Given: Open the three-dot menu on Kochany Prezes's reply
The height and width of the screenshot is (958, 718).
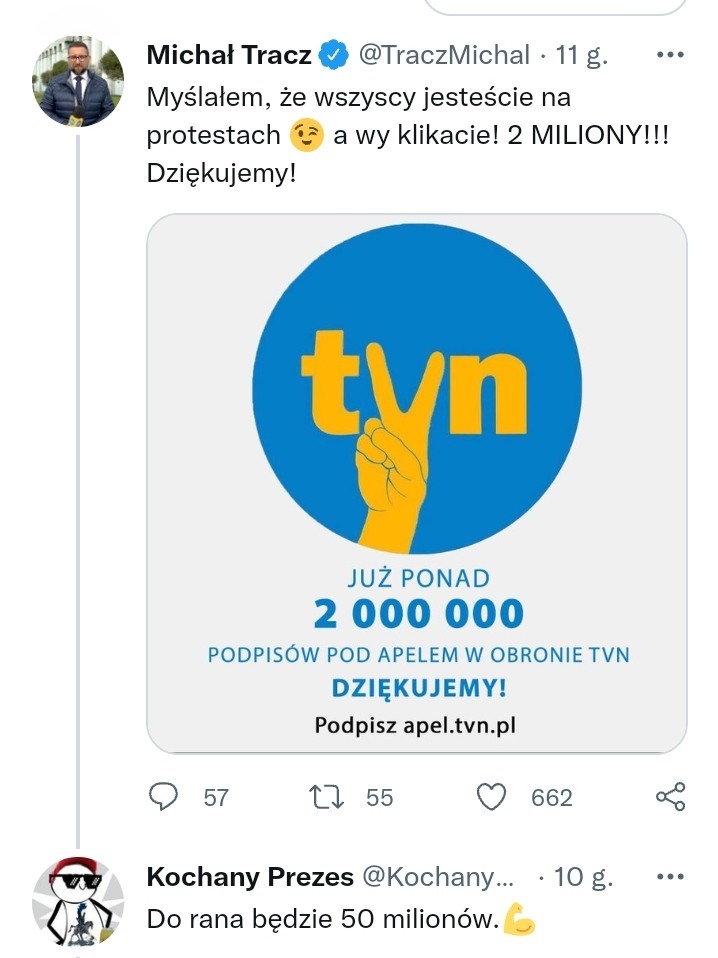Looking at the screenshot, I should point(670,877).
